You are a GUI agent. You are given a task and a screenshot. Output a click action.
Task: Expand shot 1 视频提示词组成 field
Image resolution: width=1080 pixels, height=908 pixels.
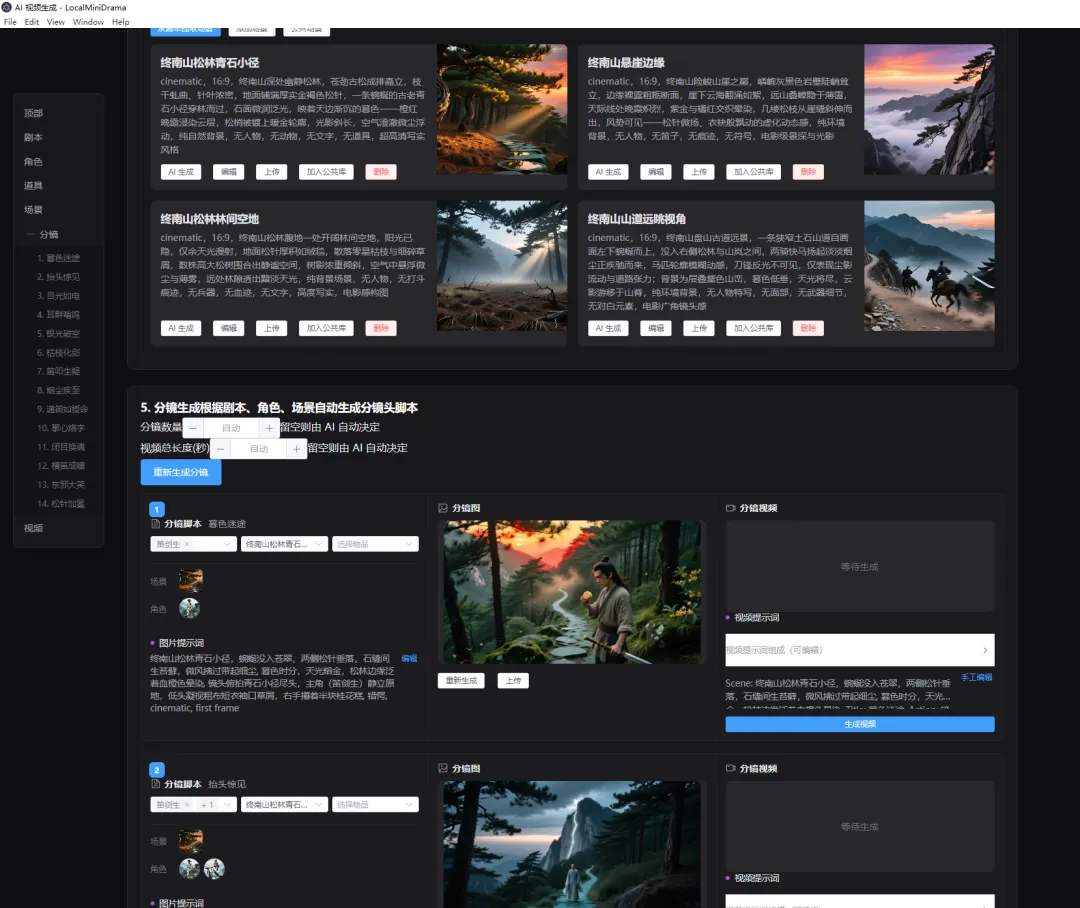tap(860, 650)
